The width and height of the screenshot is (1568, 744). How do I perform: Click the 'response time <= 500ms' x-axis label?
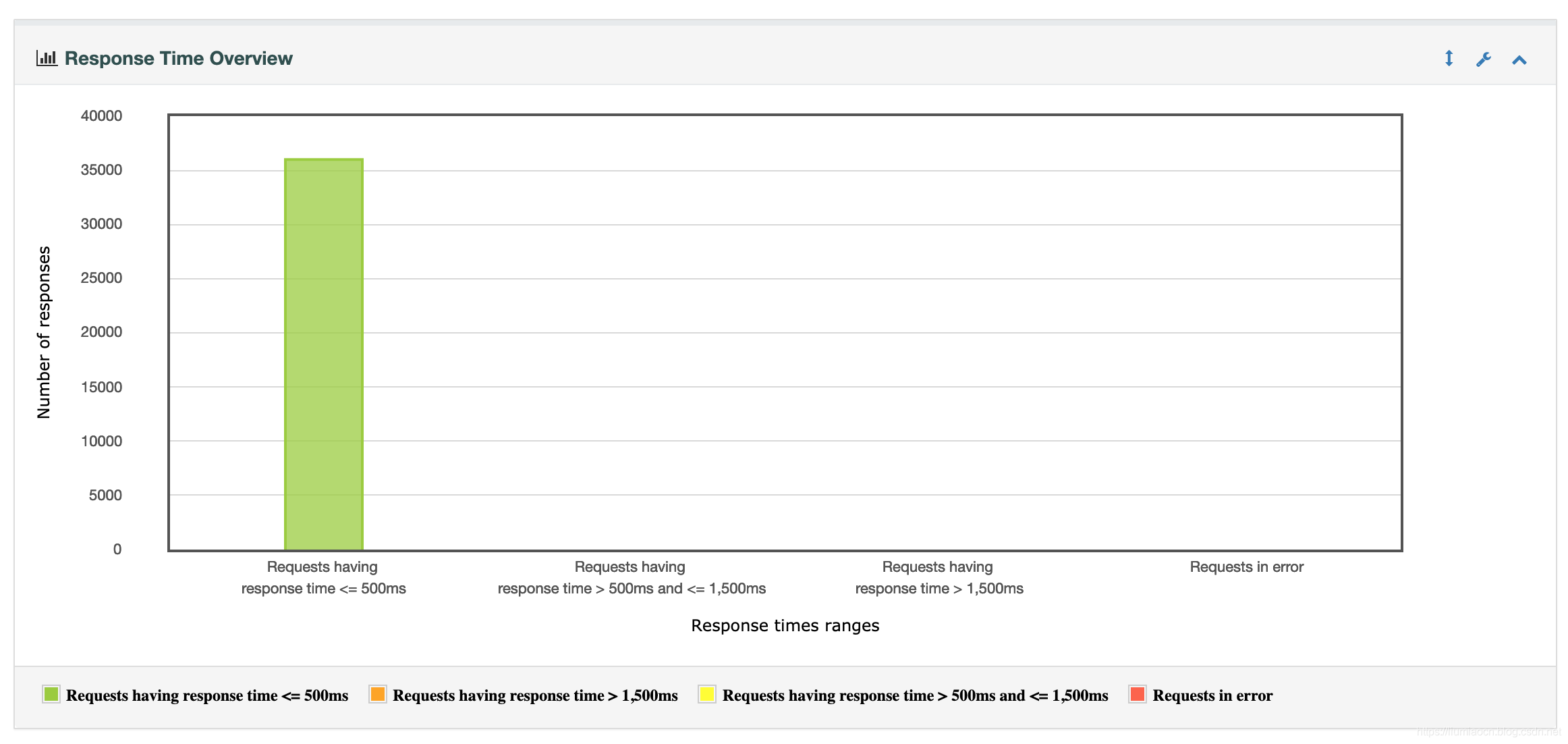click(324, 588)
